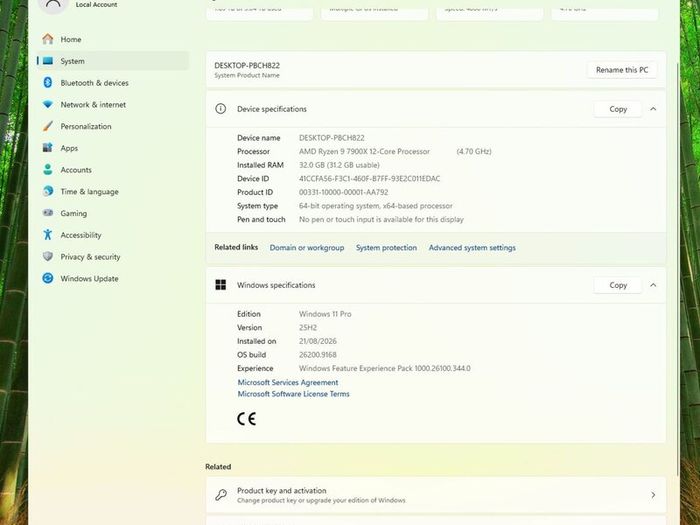The height and width of the screenshot is (525, 700).
Task: Click the key icon for Product key
Action: (221, 495)
